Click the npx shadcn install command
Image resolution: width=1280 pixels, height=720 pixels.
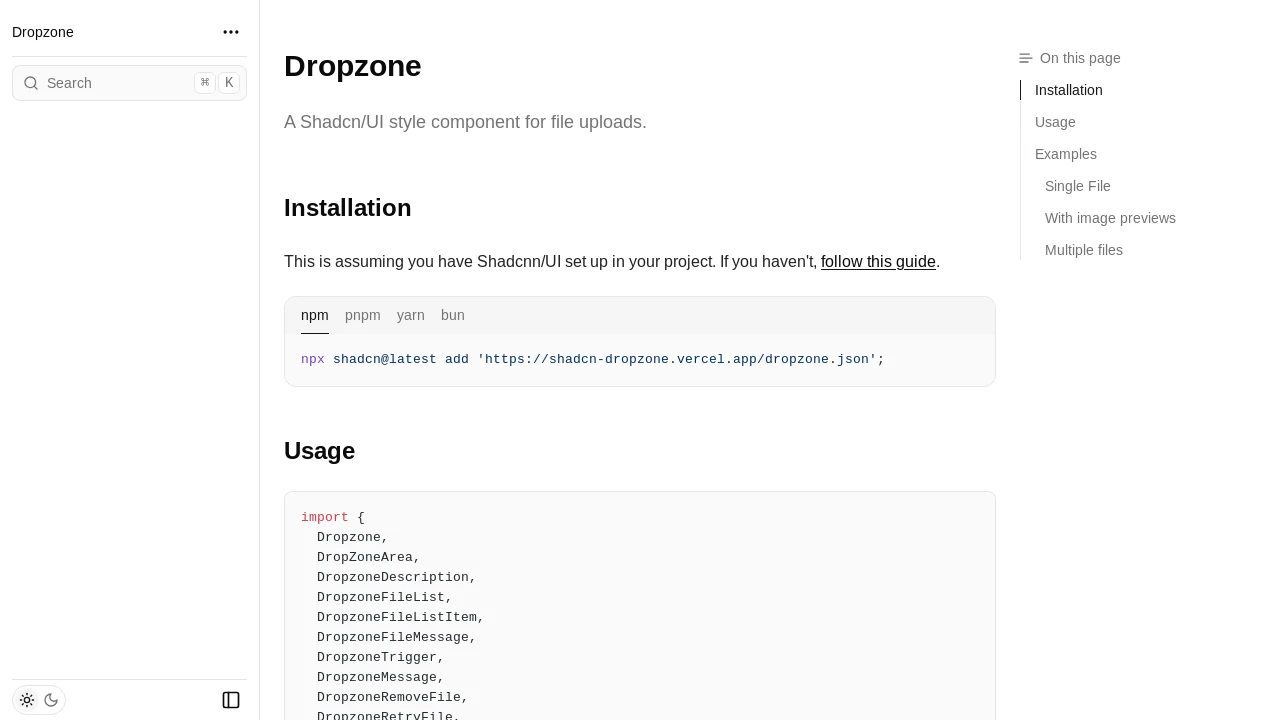click(x=593, y=359)
